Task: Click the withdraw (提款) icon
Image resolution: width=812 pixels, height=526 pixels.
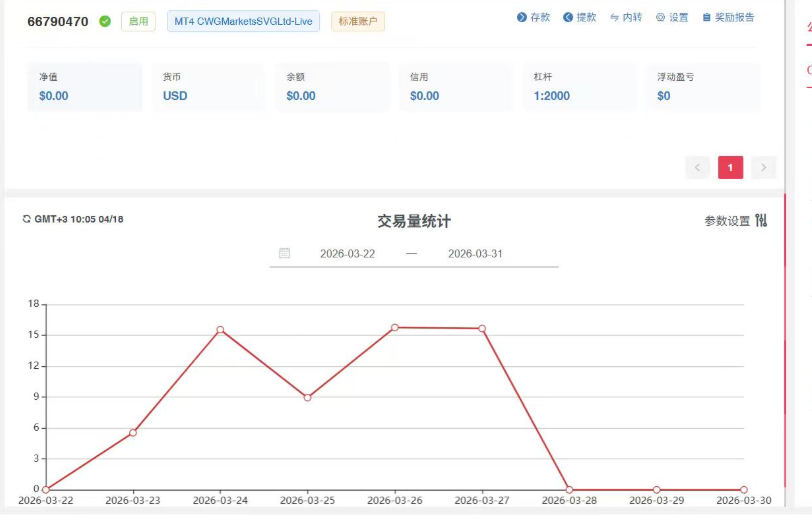Action: tap(568, 18)
